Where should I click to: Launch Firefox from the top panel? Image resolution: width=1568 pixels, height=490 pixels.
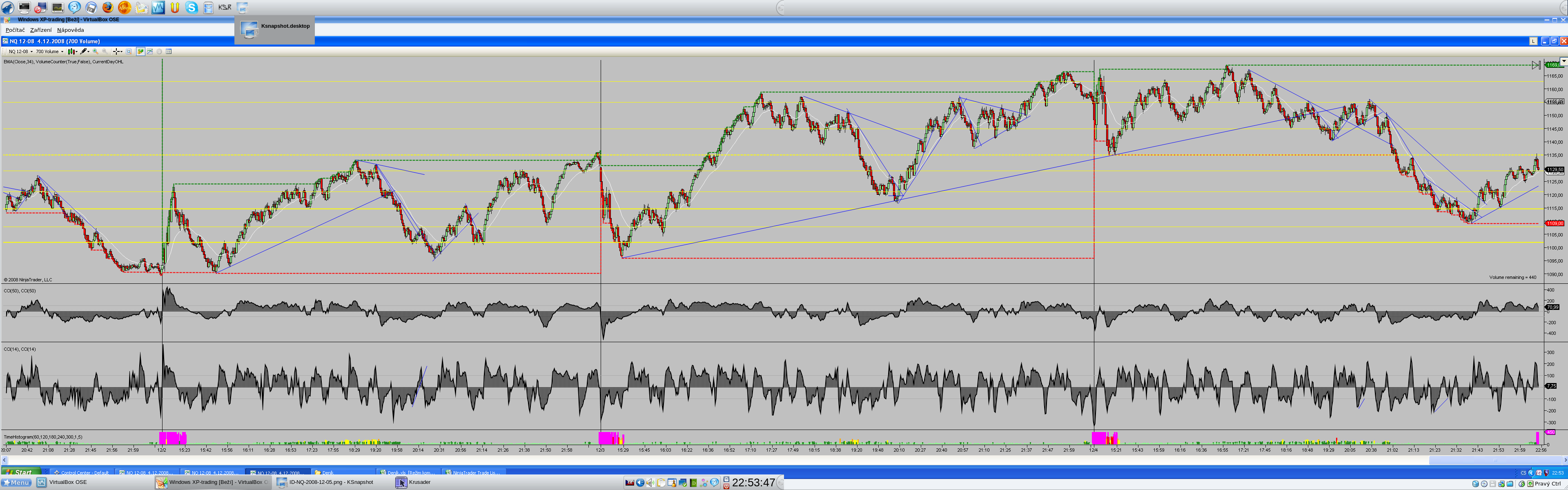point(108,7)
